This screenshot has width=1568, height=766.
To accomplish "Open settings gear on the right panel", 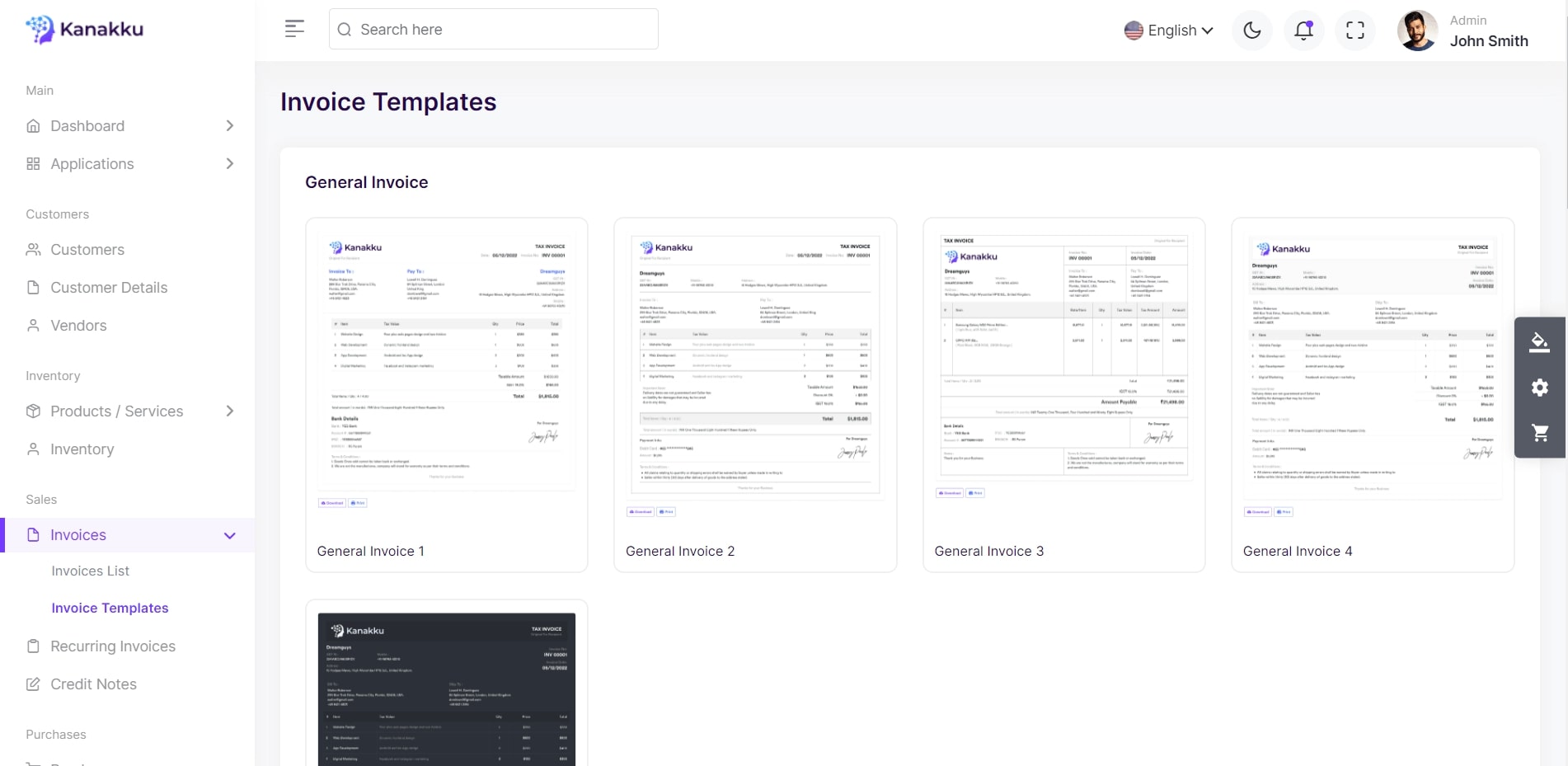I will point(1538,388).
